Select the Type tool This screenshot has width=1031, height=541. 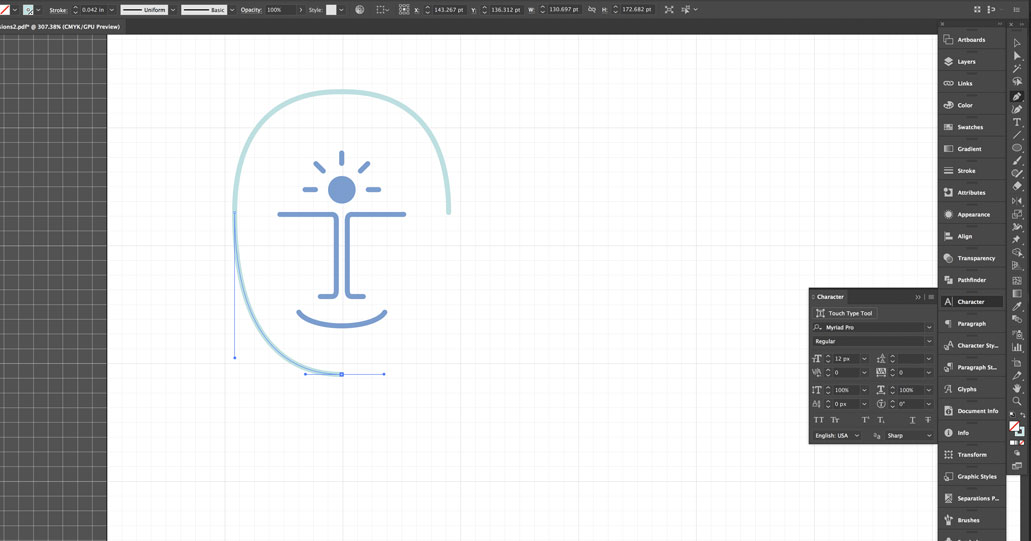(x=1017, y=122)
